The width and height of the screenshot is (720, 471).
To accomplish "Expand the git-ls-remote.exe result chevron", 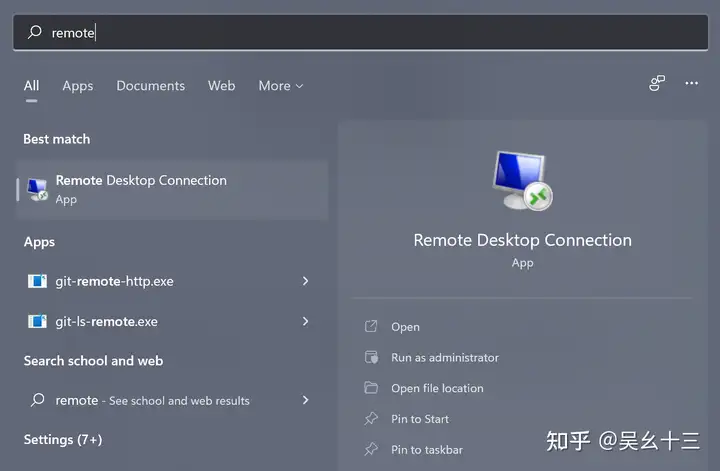I will [305, 321].
